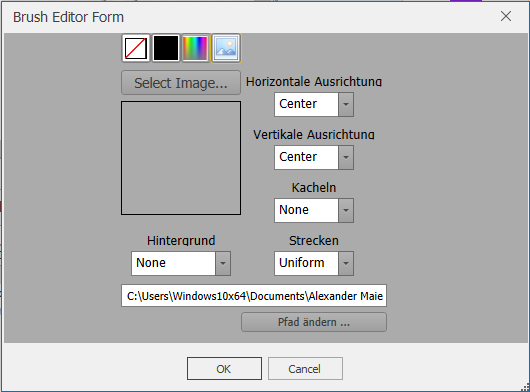This screenshot has height=392, width=530.
Task: Click the Kacheln label
Action: (314, 188)
